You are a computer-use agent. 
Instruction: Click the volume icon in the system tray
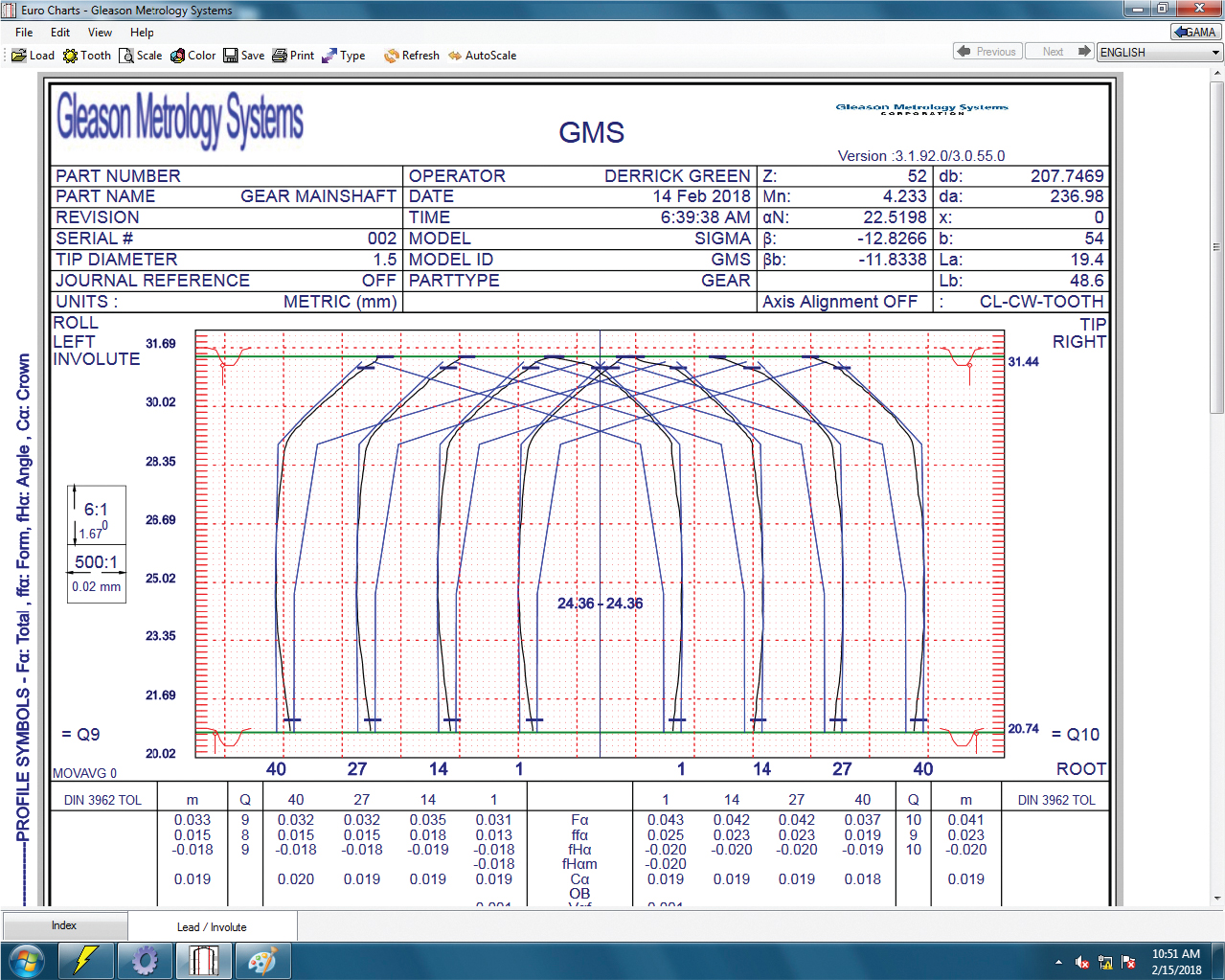click(1082, 962)
